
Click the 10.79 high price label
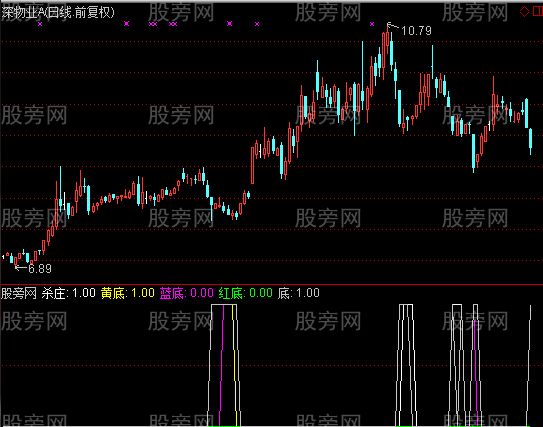pos(416,31)
